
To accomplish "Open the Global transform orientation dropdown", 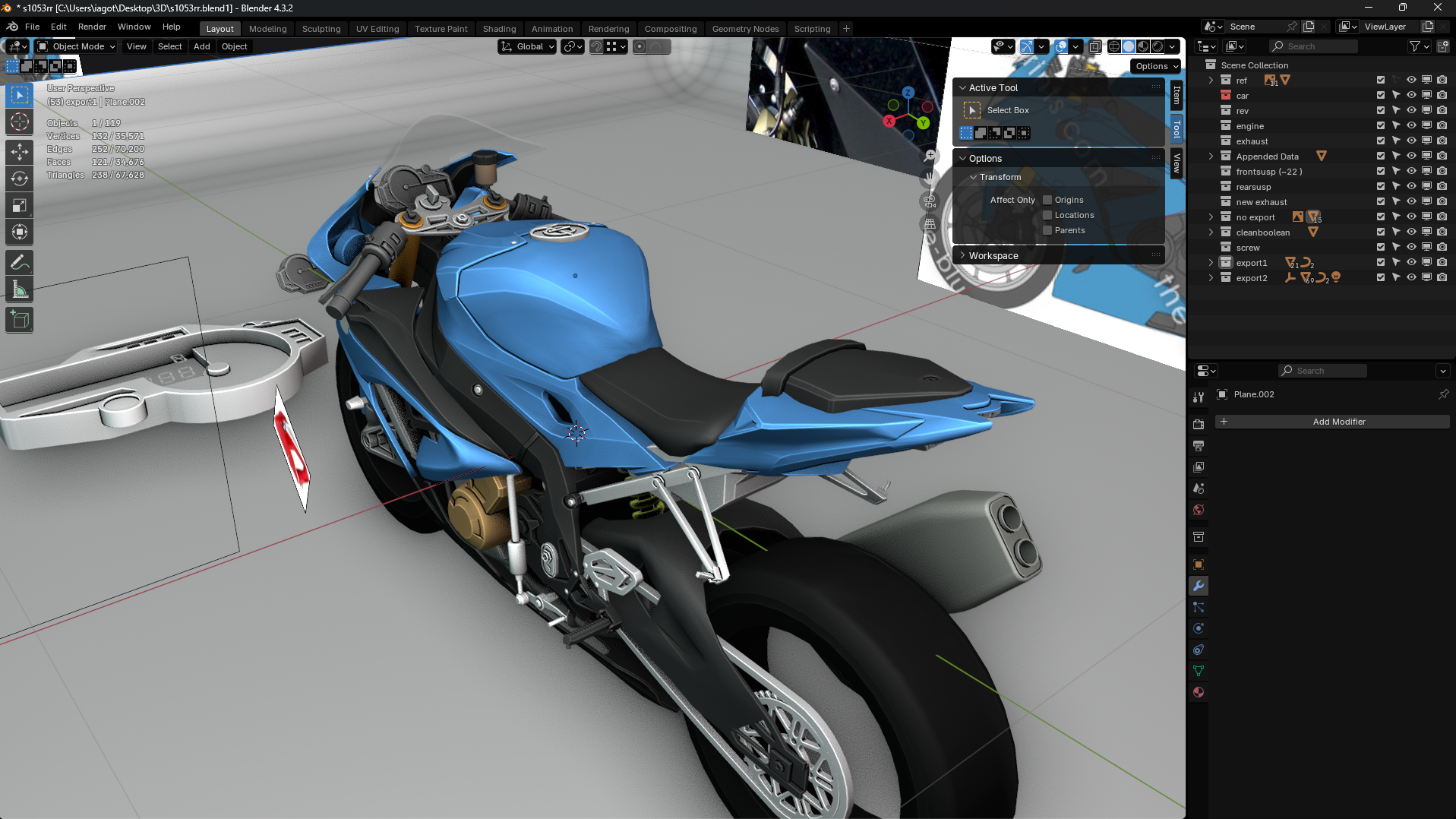I will (x=527, y=46).
